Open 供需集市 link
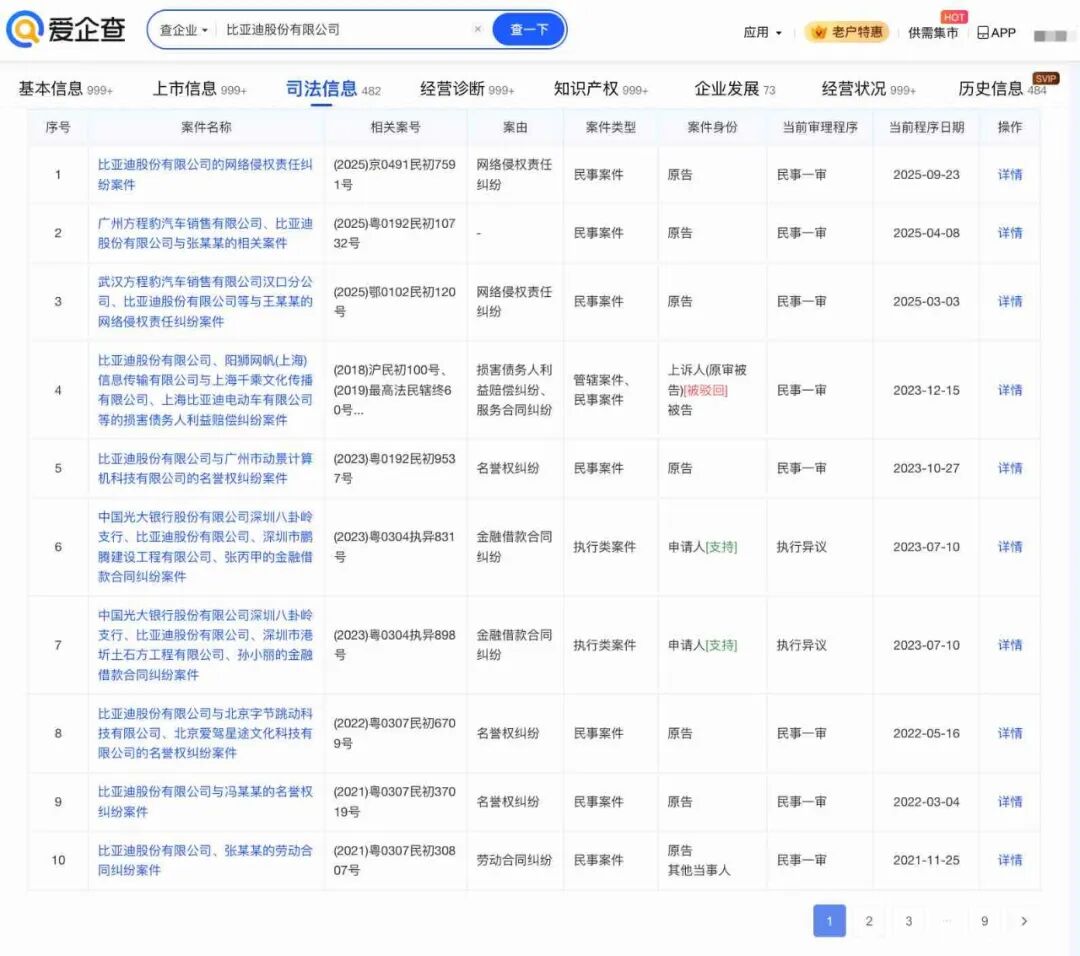This screenshot has width=1080, height=956. (933, 33)
